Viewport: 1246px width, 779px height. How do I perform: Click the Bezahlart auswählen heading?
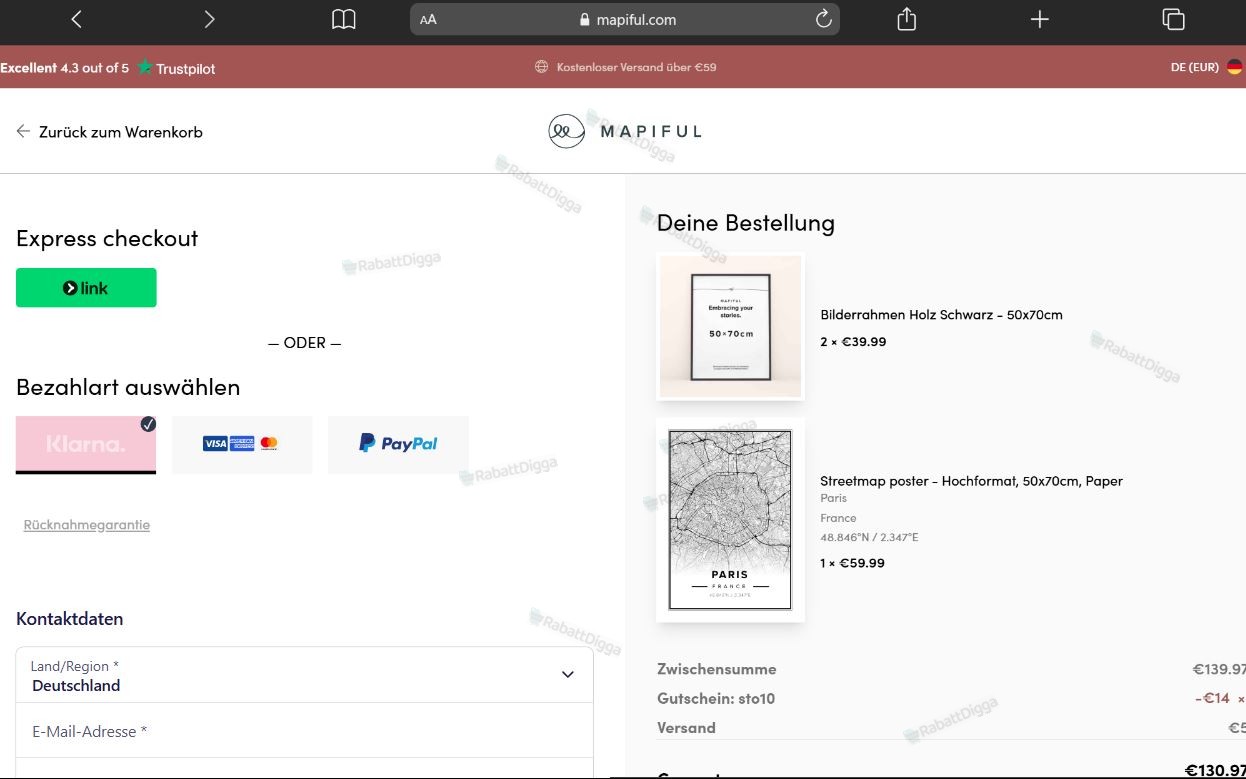(128, 387)
